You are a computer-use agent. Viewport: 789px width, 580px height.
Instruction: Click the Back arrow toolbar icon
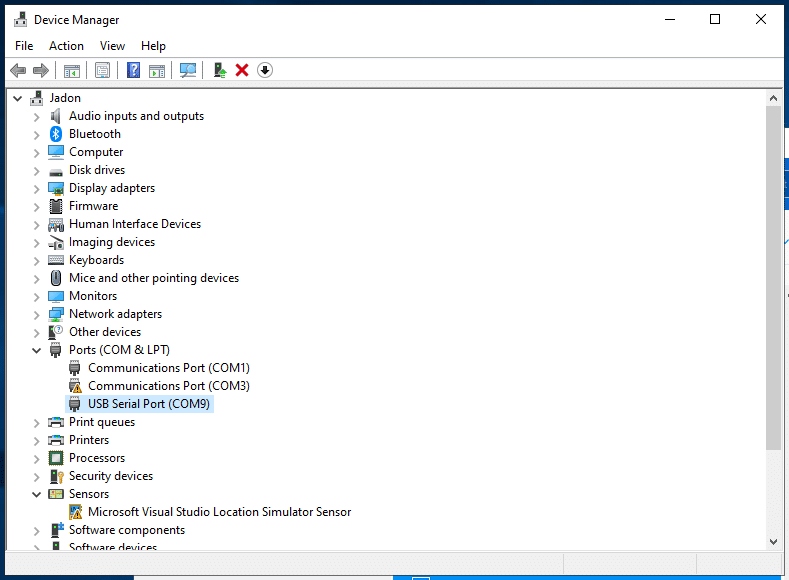18,70
